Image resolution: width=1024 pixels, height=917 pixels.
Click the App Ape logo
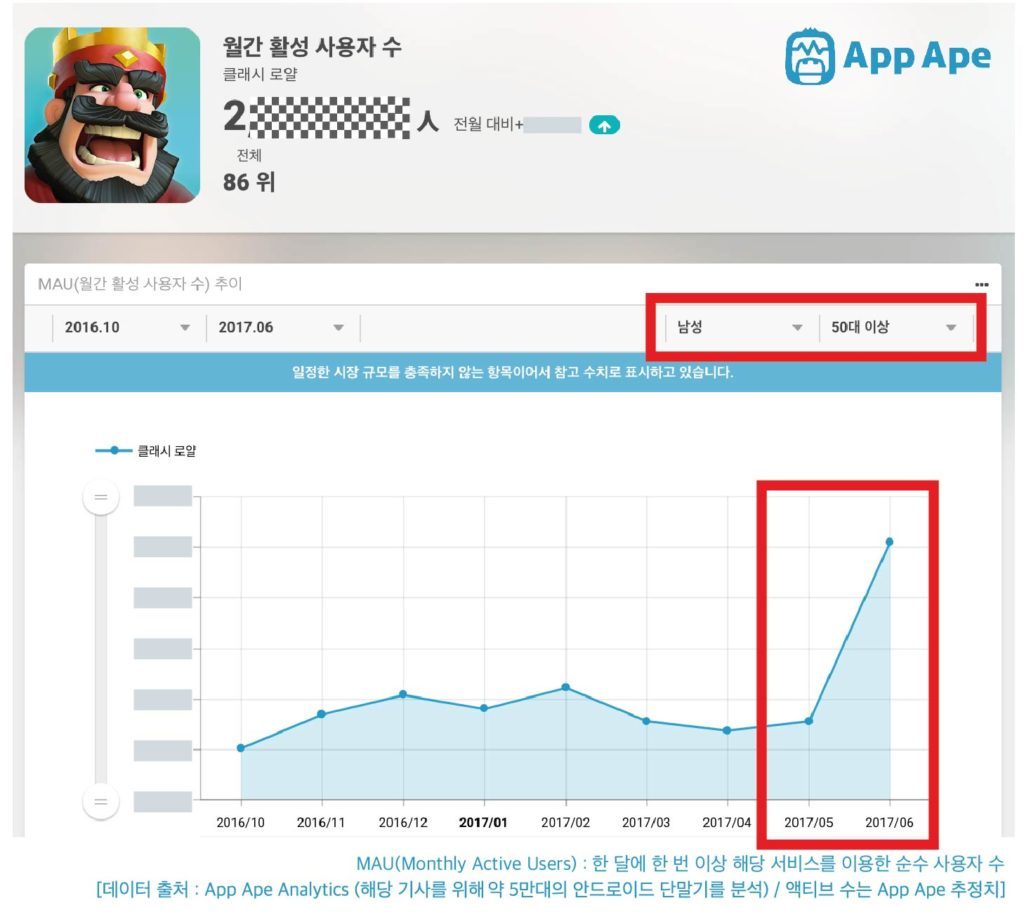(x=888, y=57)
